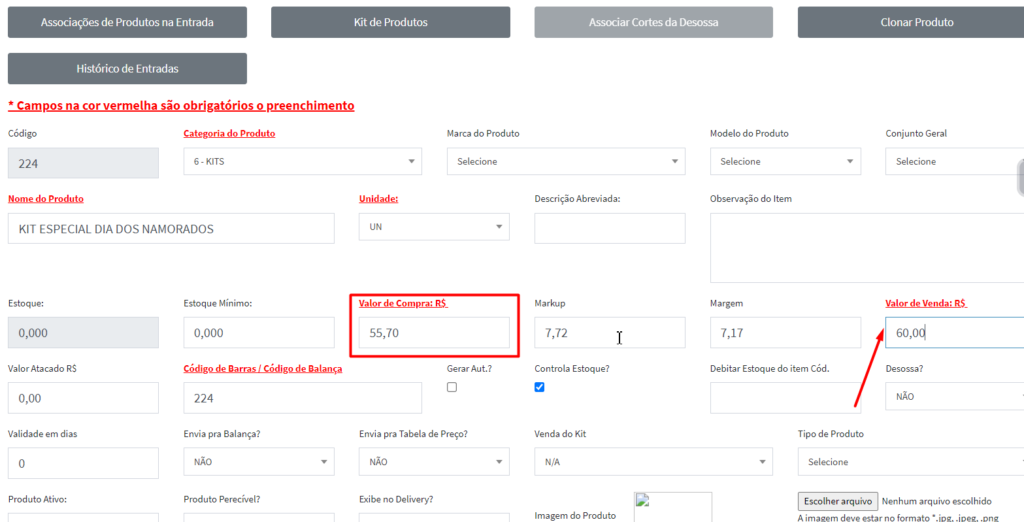Click the Escolher arquivo file button
This screenshot has height=522, width=1024.
[838, 501]
